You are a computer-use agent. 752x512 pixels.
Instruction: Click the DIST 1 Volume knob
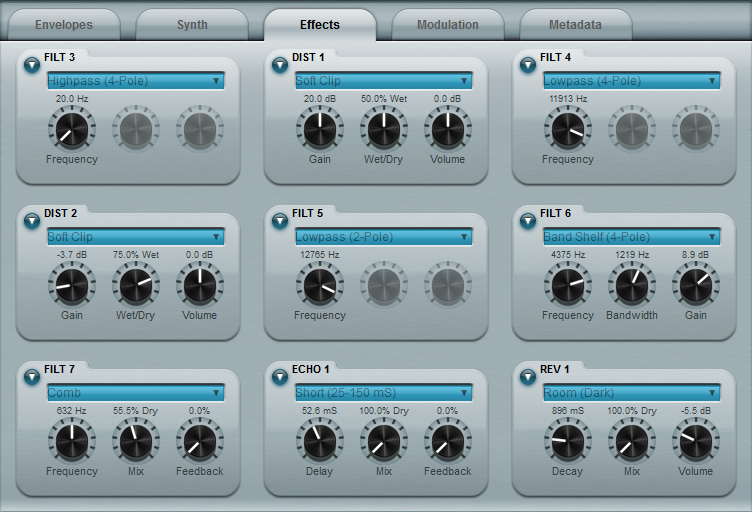[x=448, y=129]
